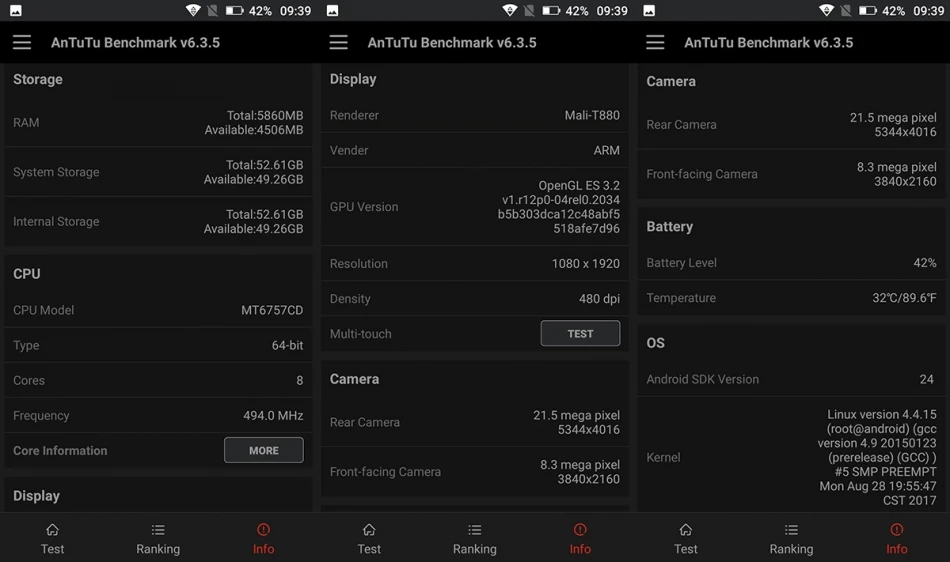Select the Resolution 1080 x 1920 row
This screenshot has height=562, width=950.
click(475, 263)
